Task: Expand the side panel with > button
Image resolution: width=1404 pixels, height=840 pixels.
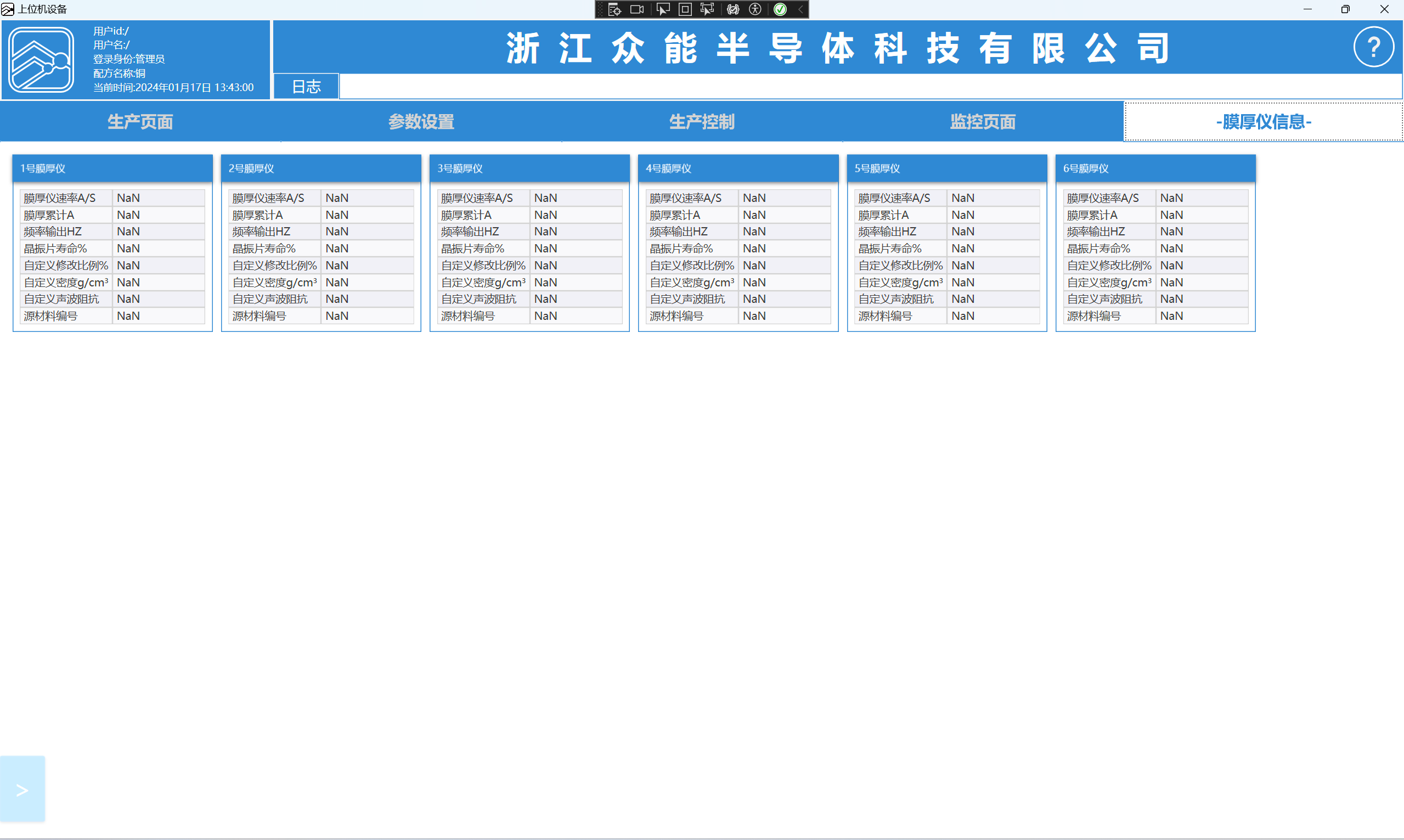Action: coord(22,789)
